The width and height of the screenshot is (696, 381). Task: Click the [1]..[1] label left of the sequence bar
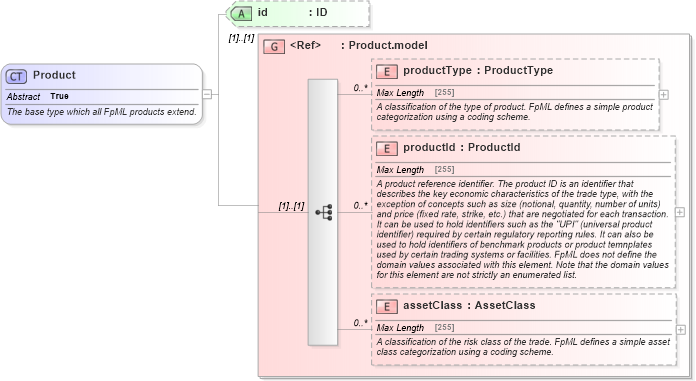click(x=292, y=206)
